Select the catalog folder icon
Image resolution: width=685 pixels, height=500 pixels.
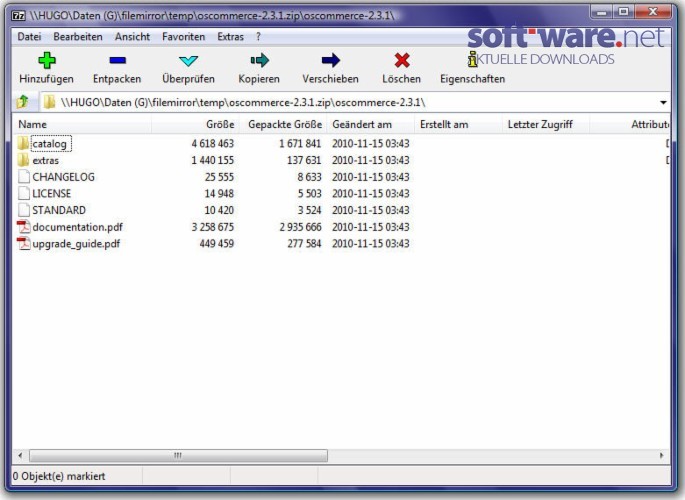(x=24, y=143)
